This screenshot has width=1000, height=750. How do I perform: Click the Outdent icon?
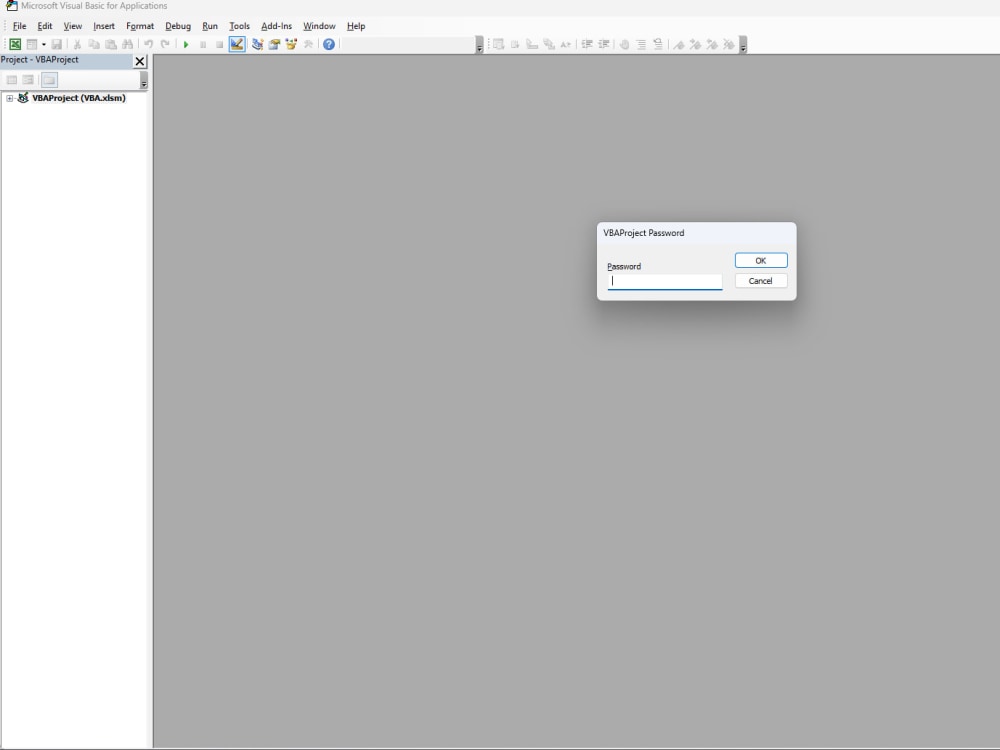click(603, 44)
